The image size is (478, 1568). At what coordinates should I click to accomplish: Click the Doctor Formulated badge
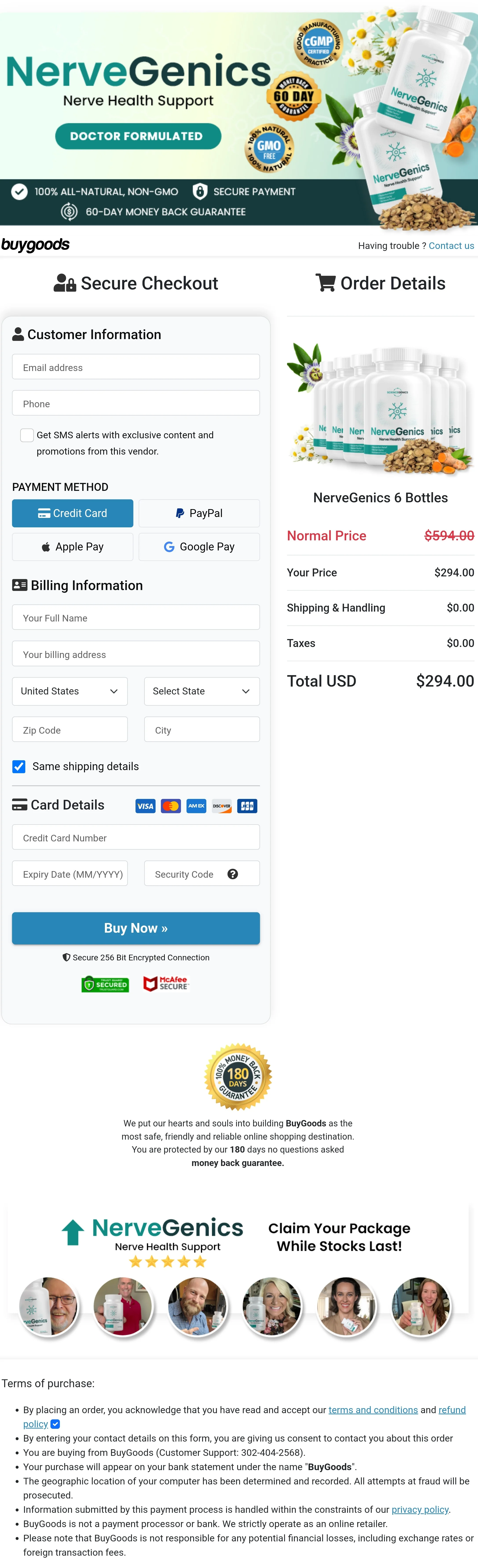coord(138,136)
